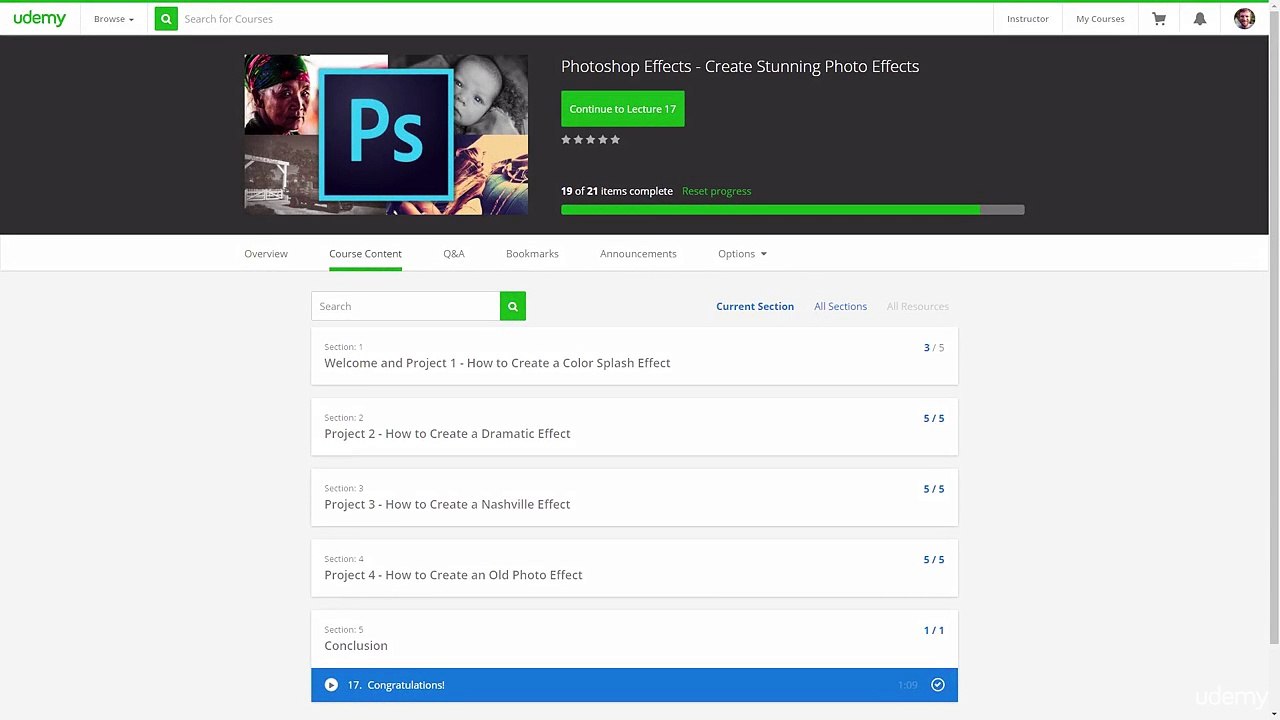Click Continue to Lecture 17 button
Screen dimensions: 1280x720
pyautogui.click(x=623, y=109)
